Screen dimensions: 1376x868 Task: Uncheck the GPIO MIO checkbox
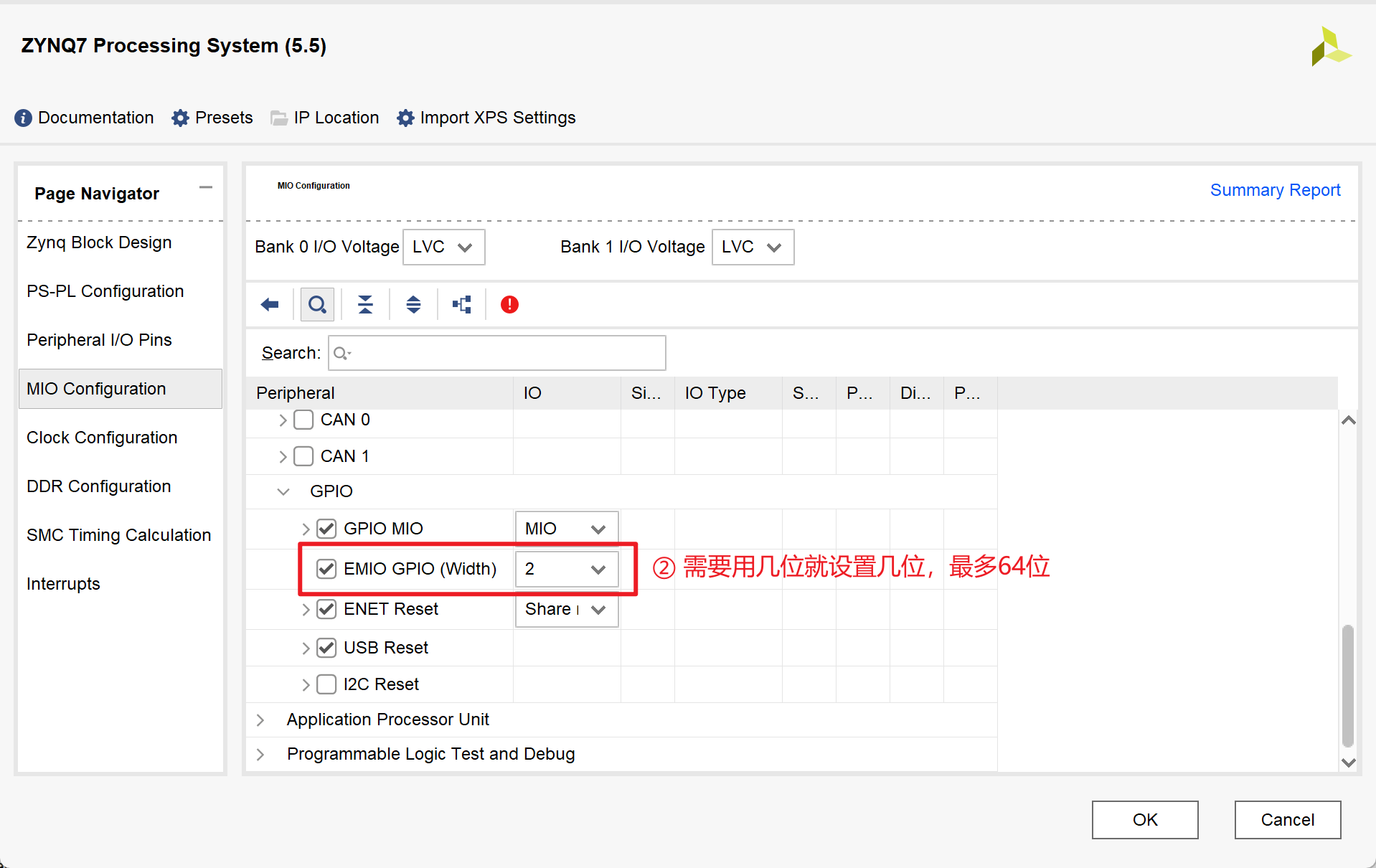[326, 529]
